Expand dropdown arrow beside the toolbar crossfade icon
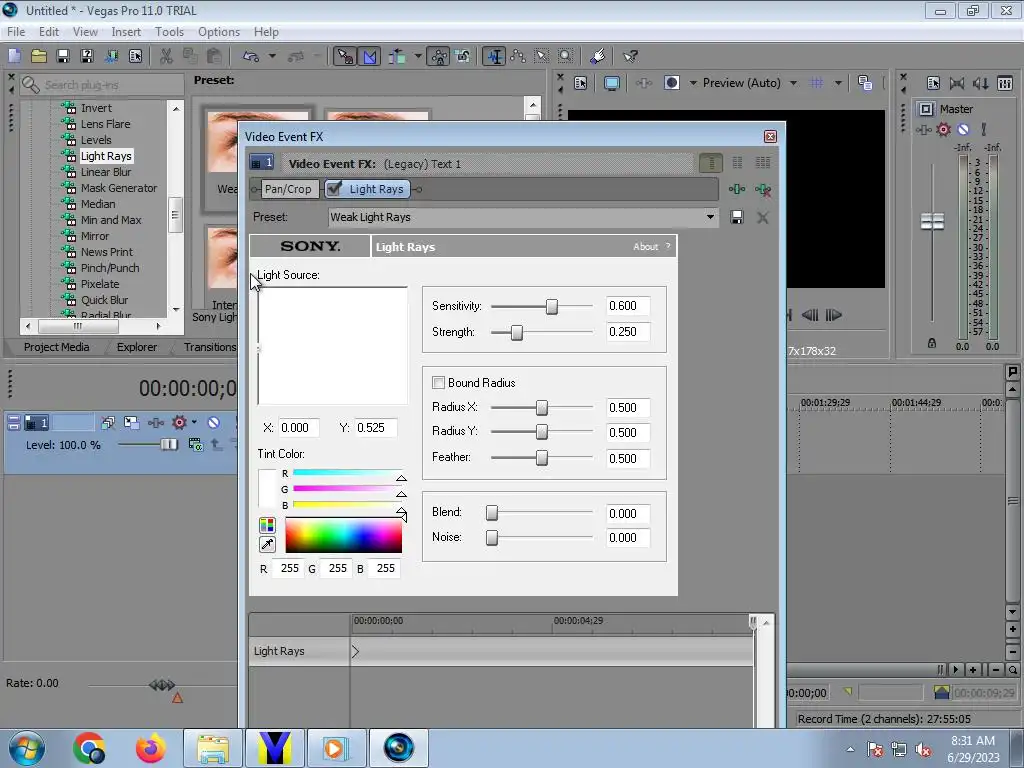 click(417, 56)
